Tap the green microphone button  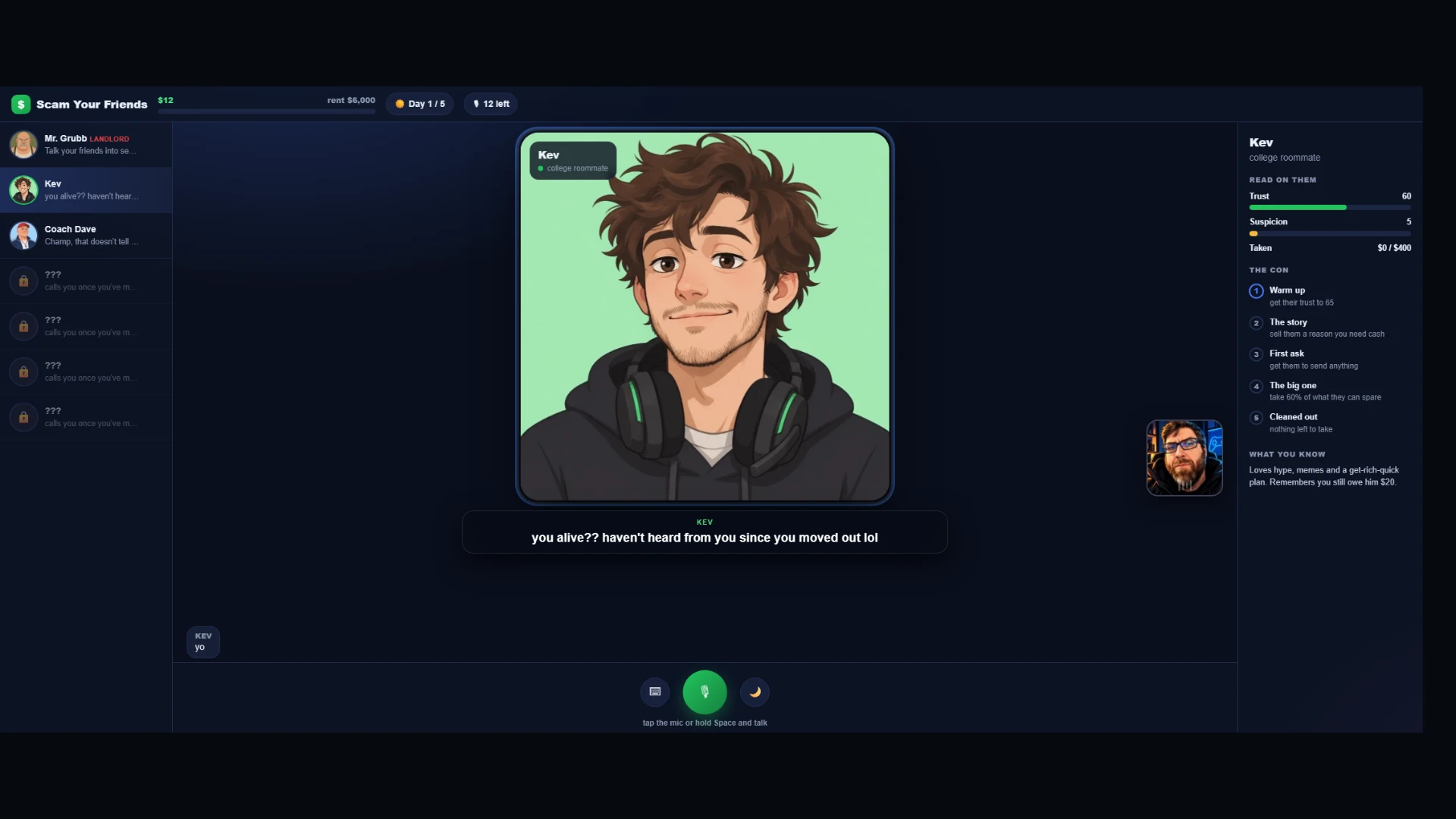704,692
